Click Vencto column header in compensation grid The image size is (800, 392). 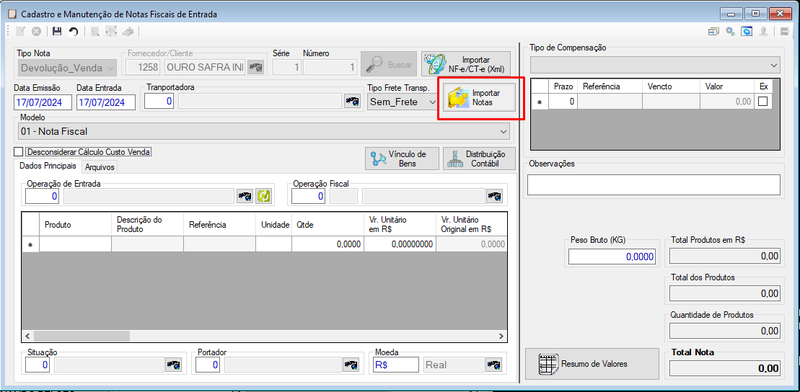pos(671,87)
